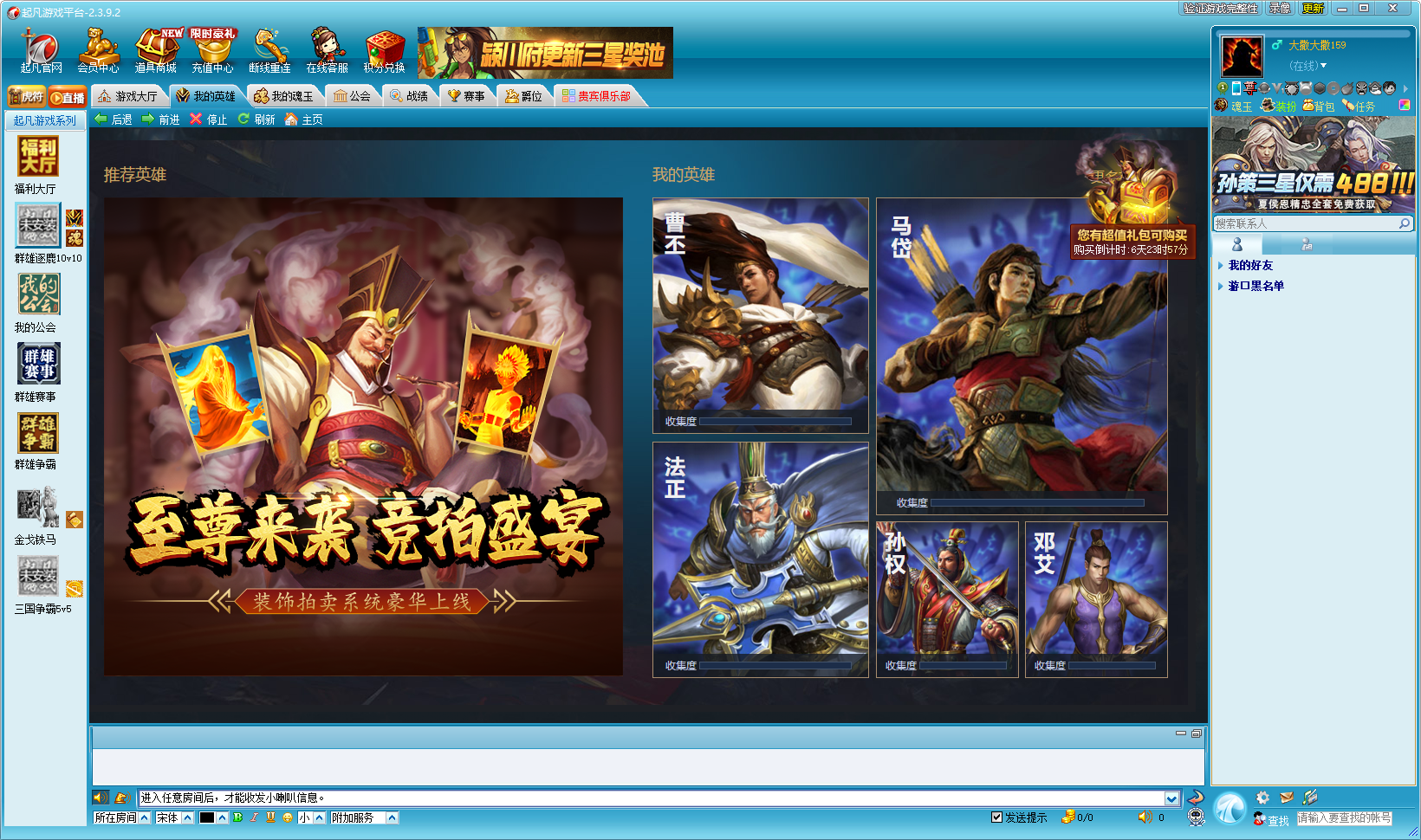The height and width of the screenshot is (840, 1421).
Task: Click the 停止 stop loading button
Action: [x=209, y=120]
